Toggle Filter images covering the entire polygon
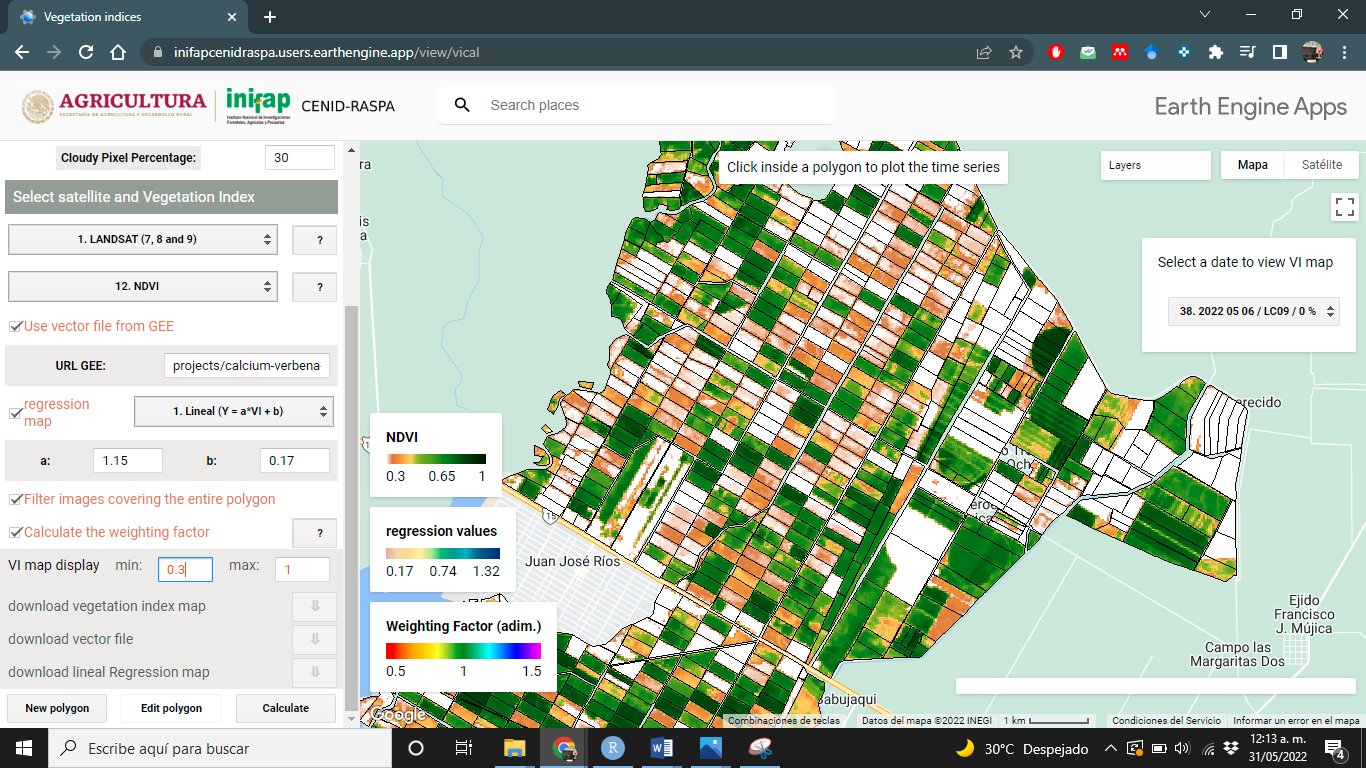This screenshot has width=1366, height=768. point(16,500)
